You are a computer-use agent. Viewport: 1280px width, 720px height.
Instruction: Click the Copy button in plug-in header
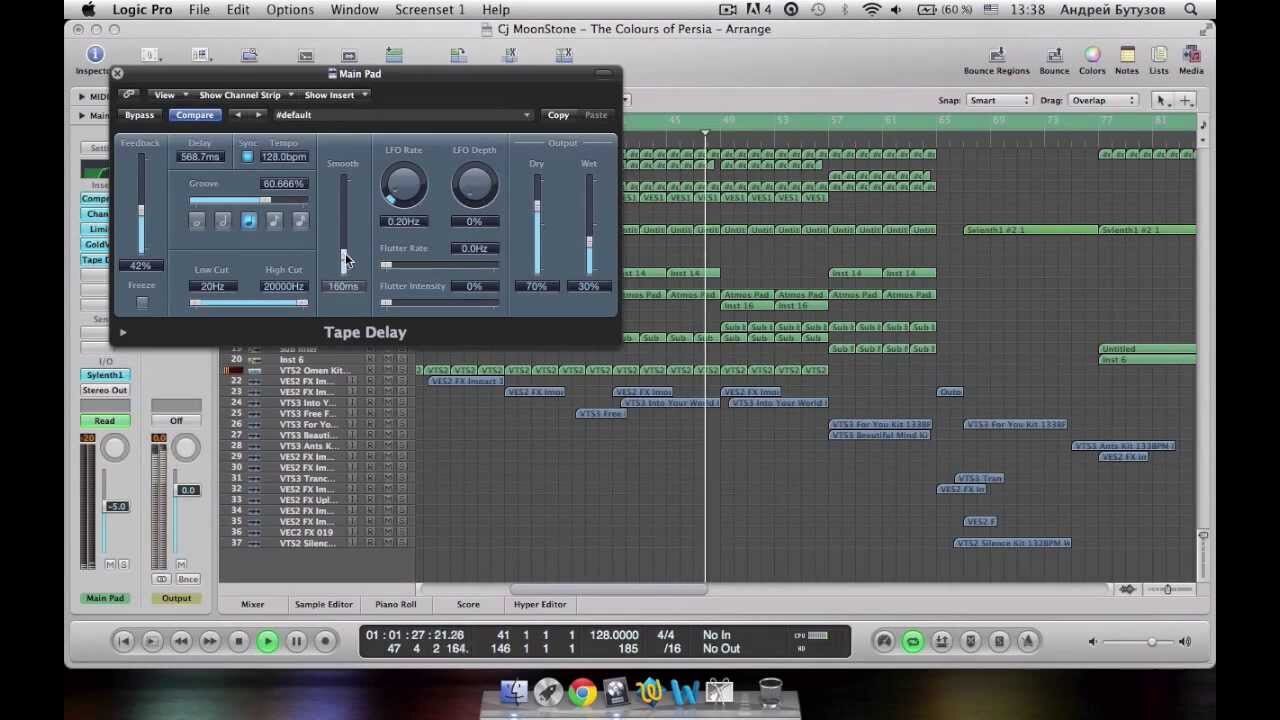pyautogui.click(x=558, y=115)
